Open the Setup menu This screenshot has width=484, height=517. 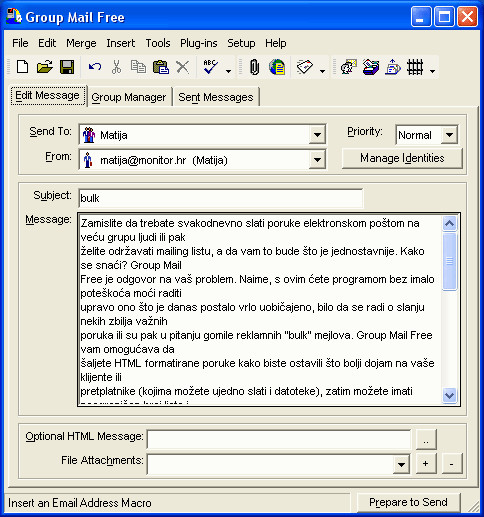coord(241,43)
